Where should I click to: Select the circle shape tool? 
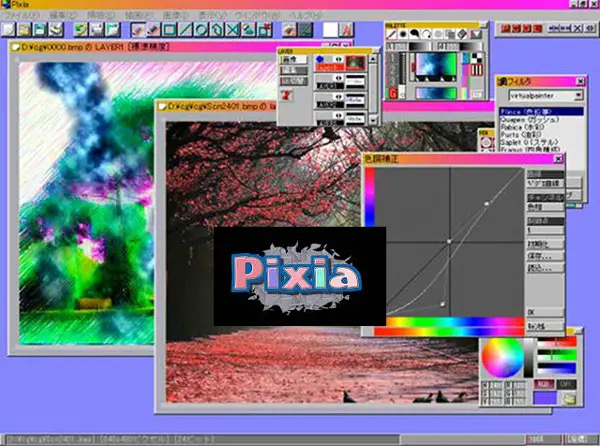coord(201,29)
